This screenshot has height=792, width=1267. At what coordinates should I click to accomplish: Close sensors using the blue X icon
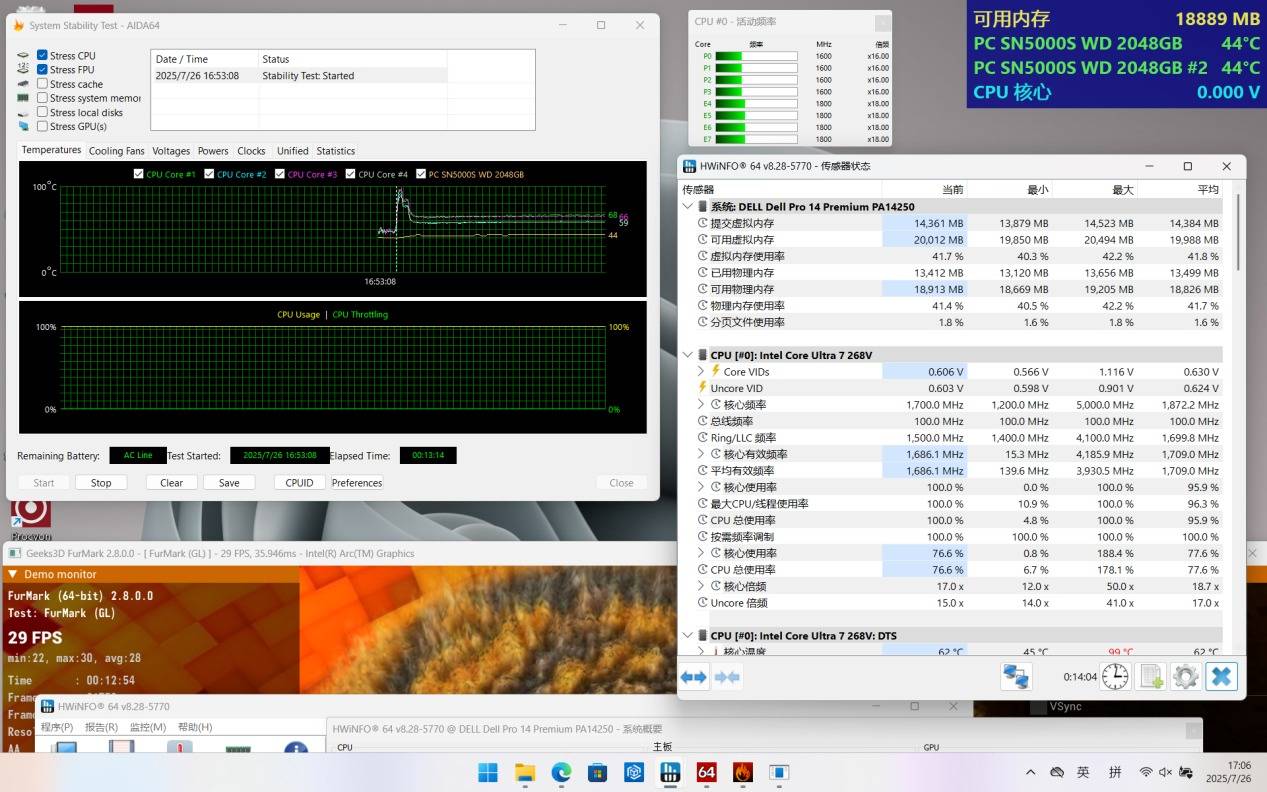pyautogui.click(x=1221, y=677)
